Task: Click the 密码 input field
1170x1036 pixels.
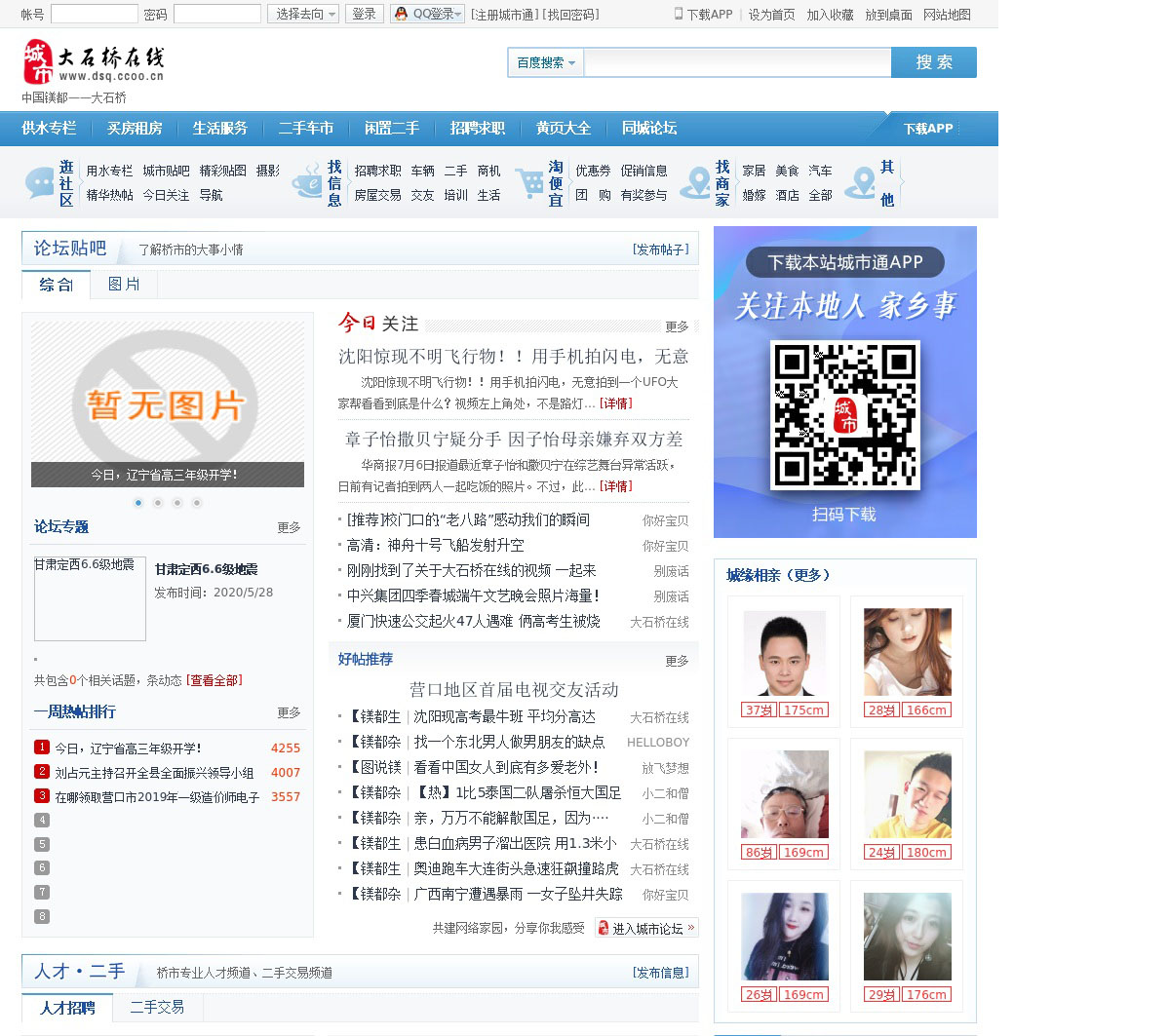Action: 216,14
